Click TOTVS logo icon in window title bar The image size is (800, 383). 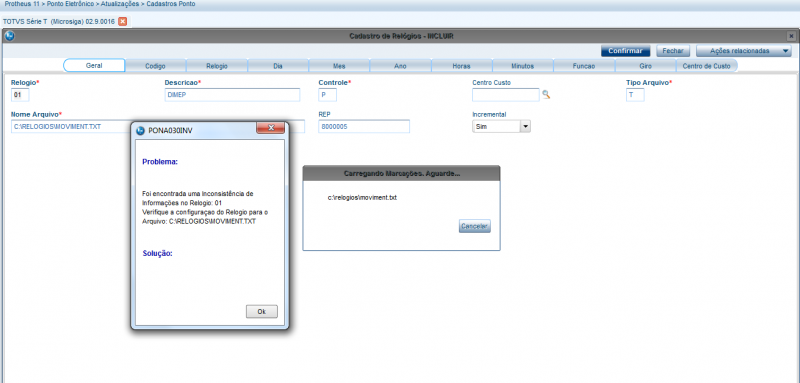(10, 36)
